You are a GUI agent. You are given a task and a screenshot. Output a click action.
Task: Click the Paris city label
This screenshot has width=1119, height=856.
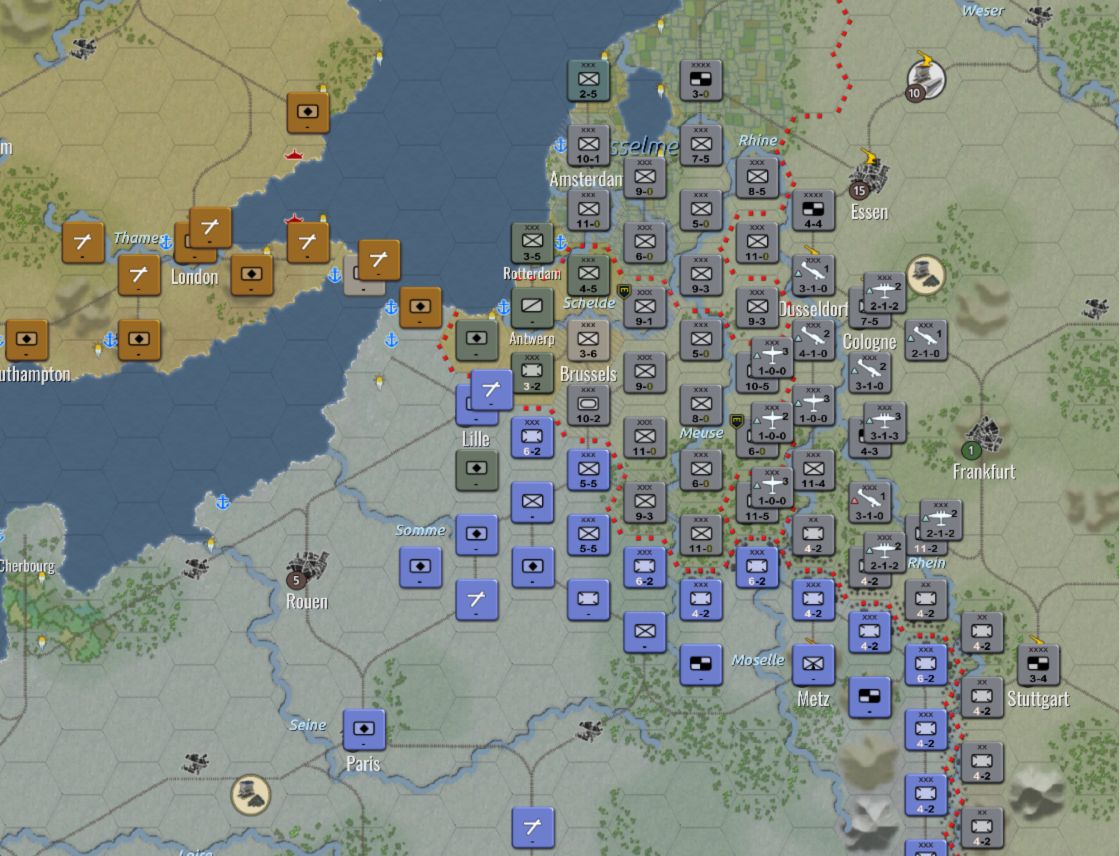click(363, 763)
